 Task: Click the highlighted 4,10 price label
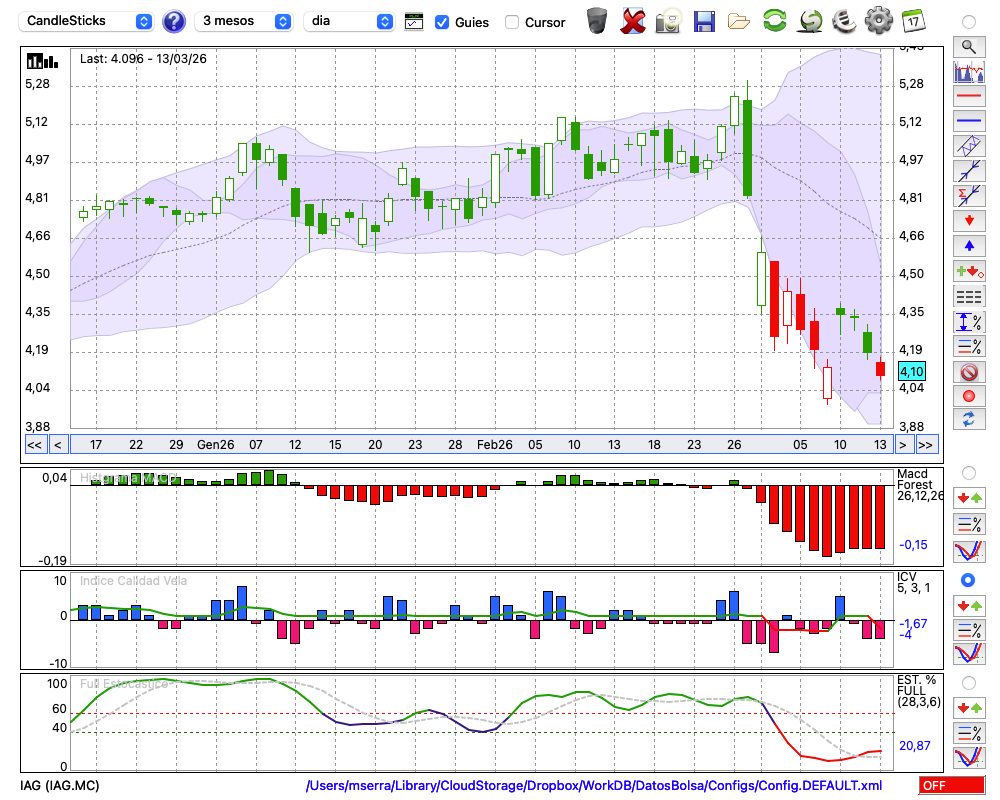(911, 371)
